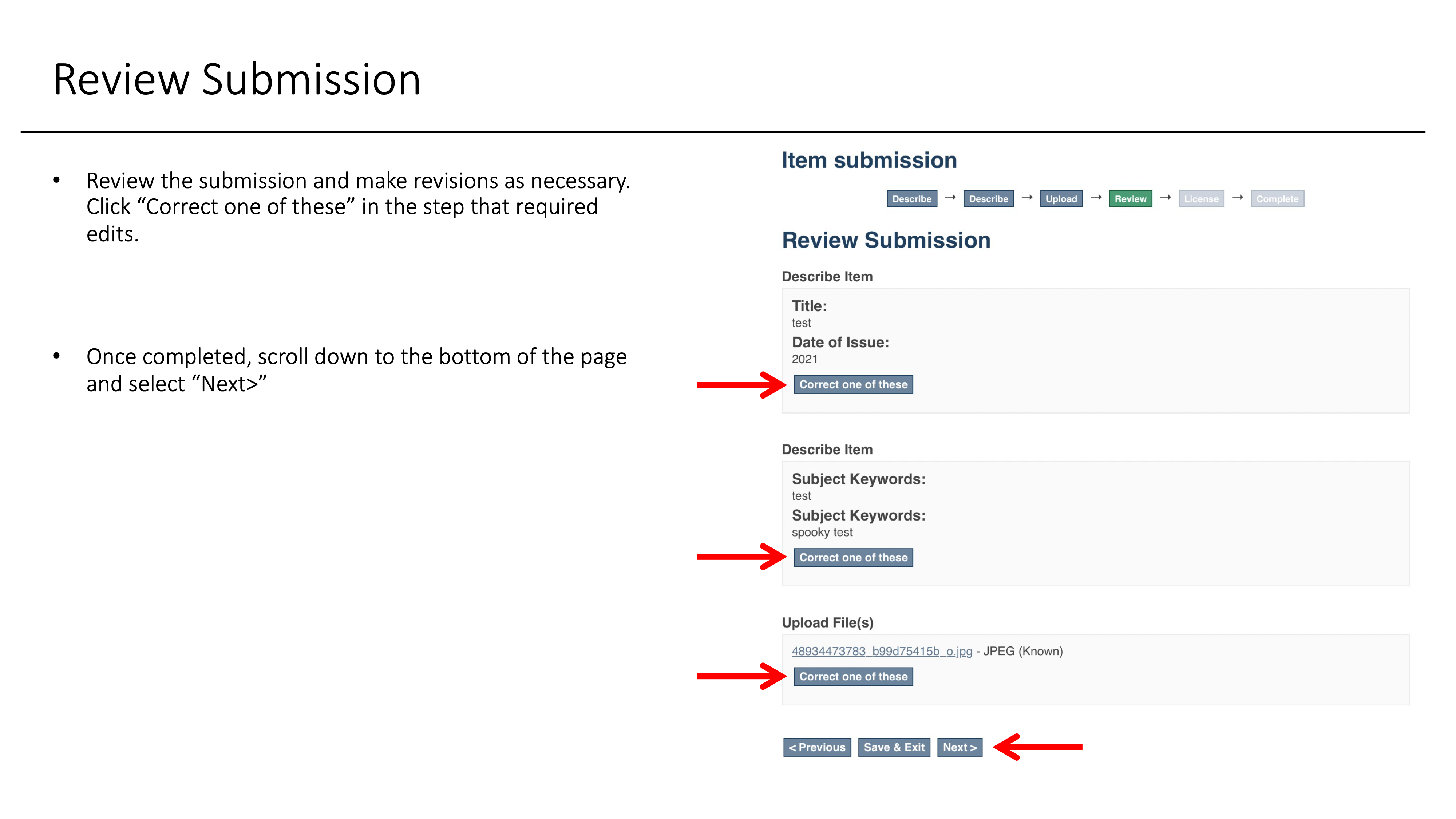Open the uploaded JPG file link
The image size is (1456, 819).
coord(882,651)
